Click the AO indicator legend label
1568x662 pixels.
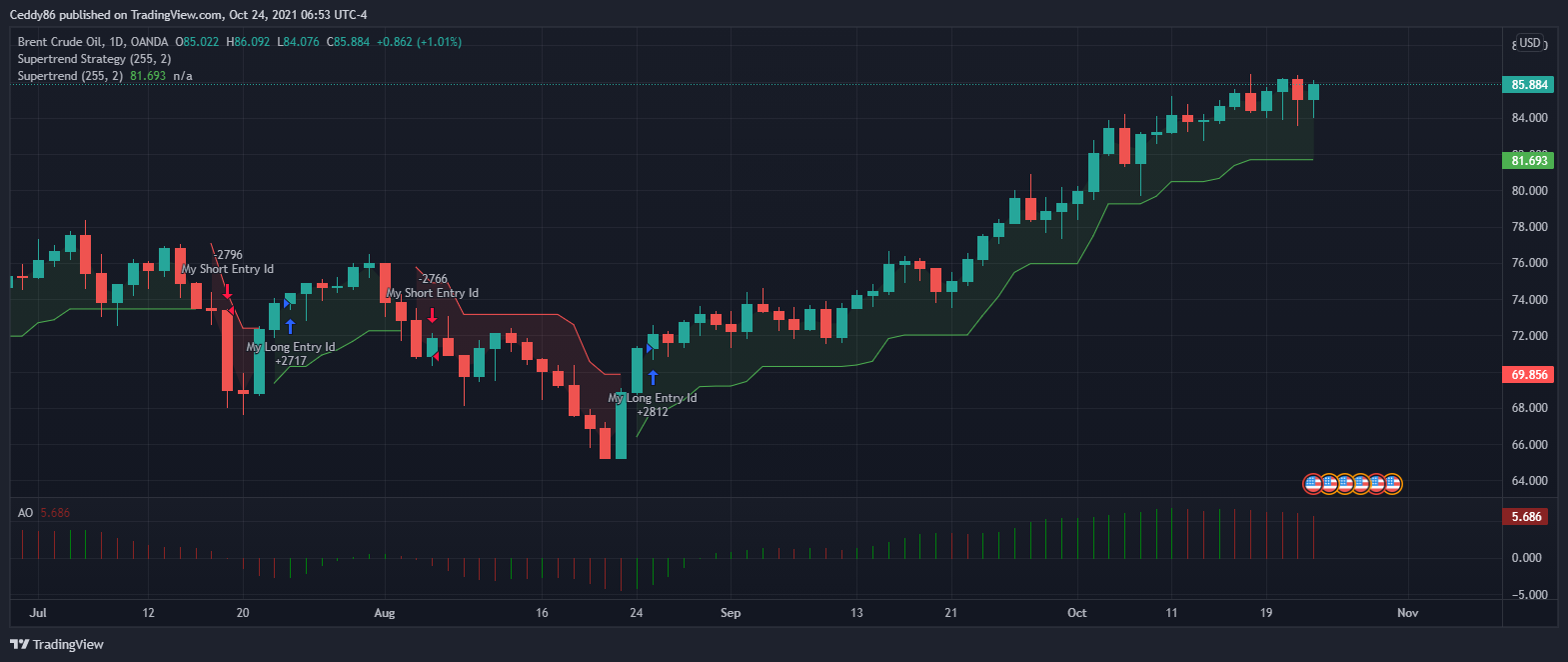click(25, 513)
